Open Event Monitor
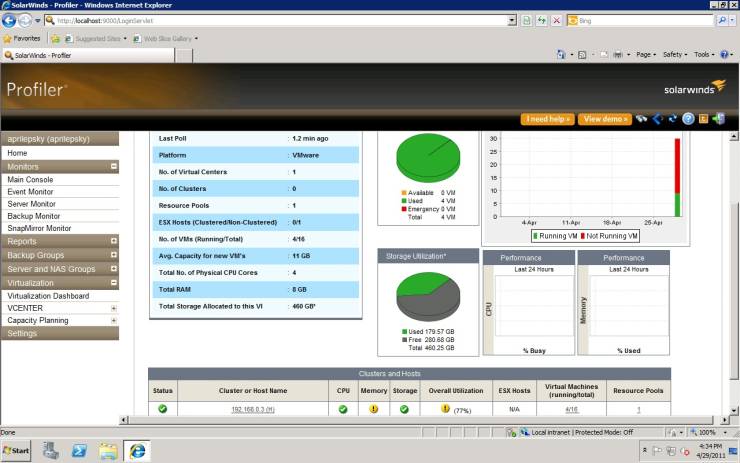This screenshot has width=740, height=463. click(x=30, y=192)
